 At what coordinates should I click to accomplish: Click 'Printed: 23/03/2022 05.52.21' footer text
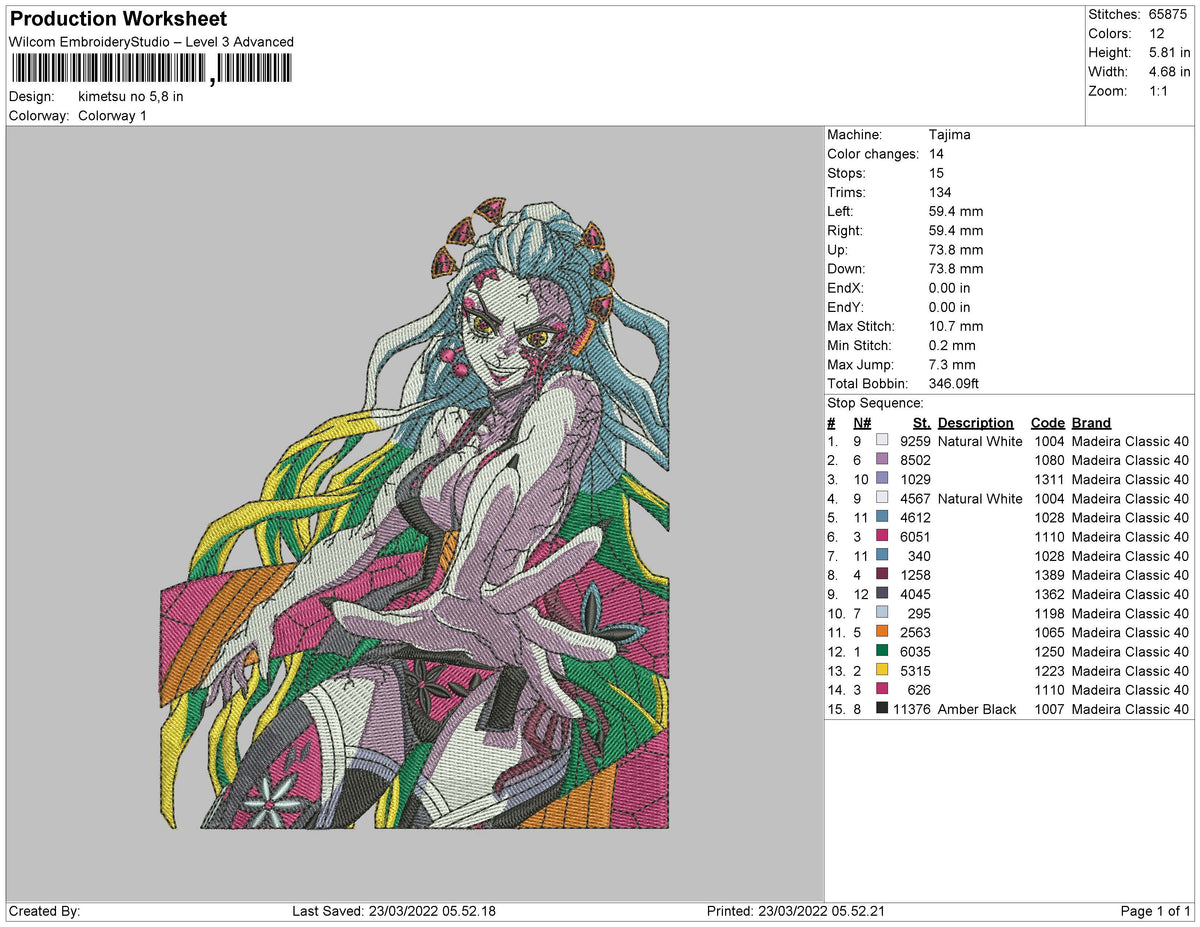[795, 911]
